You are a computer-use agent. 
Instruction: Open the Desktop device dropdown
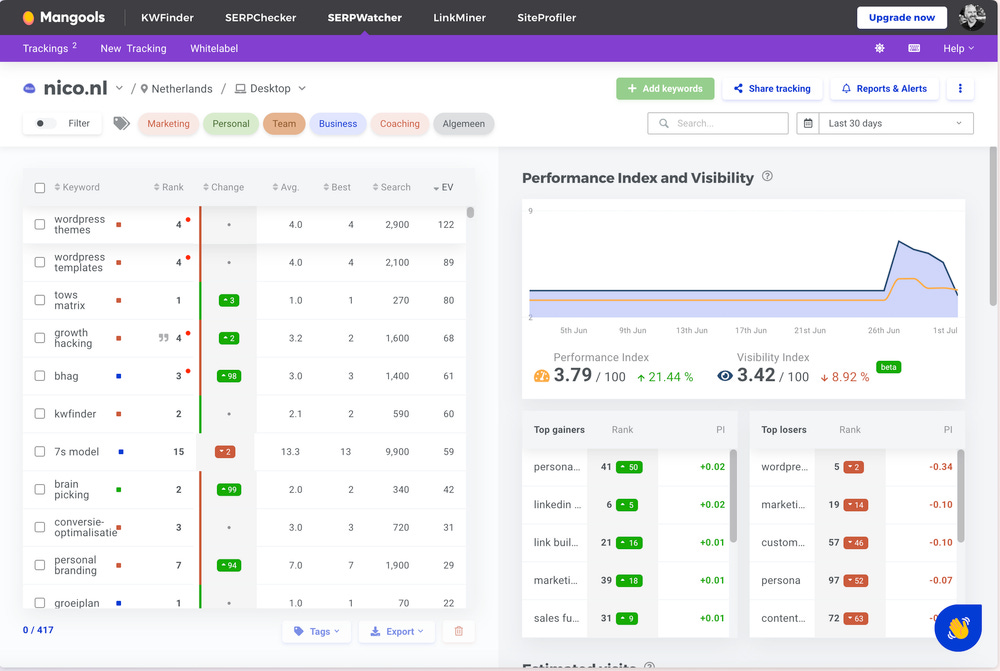270,89
